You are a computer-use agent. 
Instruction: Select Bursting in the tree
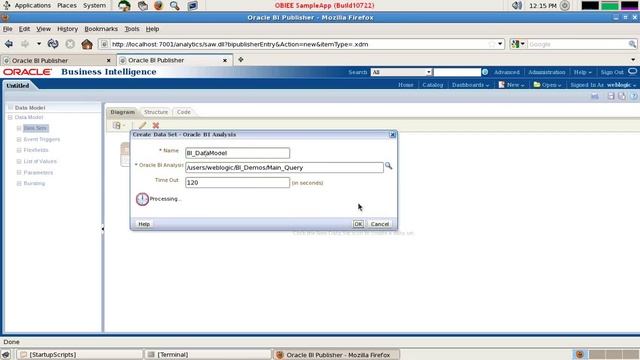34,184
